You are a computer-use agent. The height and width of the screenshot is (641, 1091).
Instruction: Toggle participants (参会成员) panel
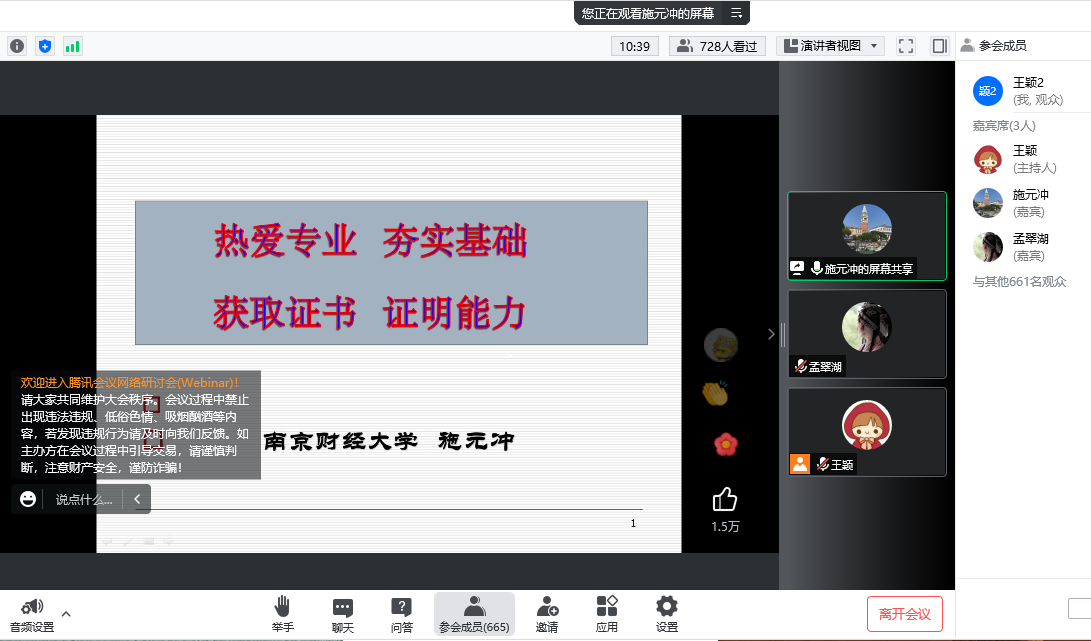(x=474, y=612)
